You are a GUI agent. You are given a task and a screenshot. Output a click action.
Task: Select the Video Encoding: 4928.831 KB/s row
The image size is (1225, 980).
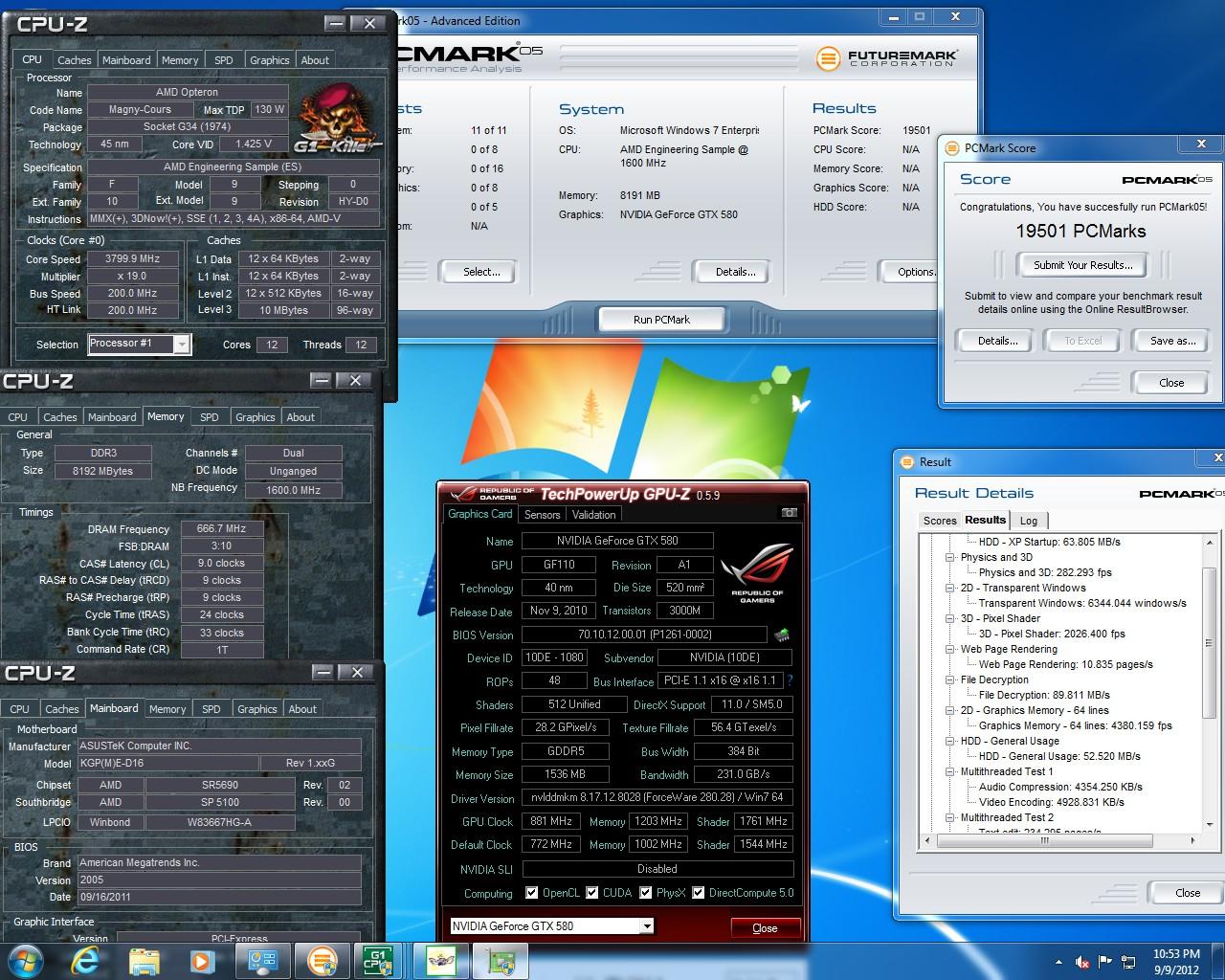pos(1051,802)
